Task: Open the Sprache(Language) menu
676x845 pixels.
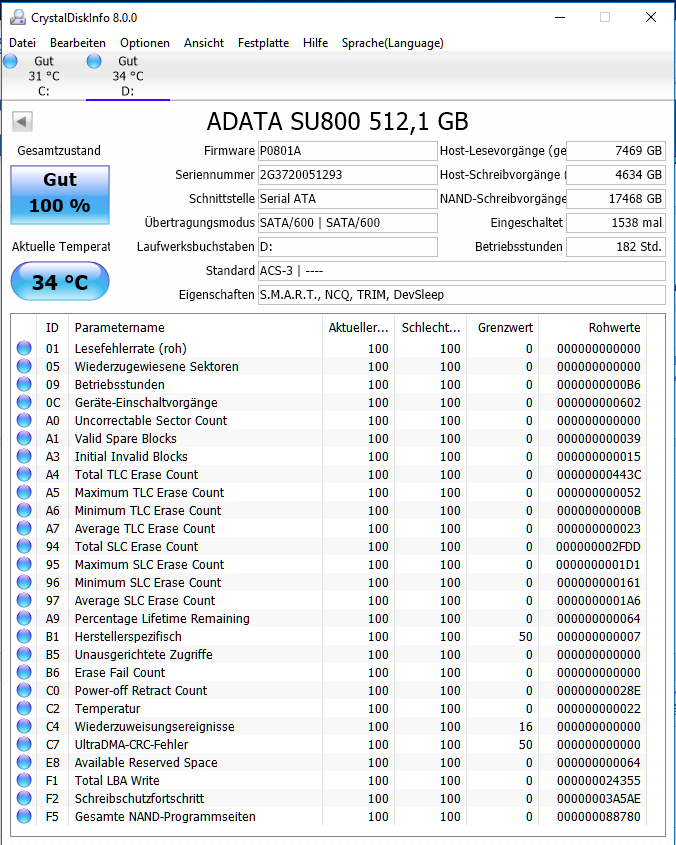Action: (392, 43)
